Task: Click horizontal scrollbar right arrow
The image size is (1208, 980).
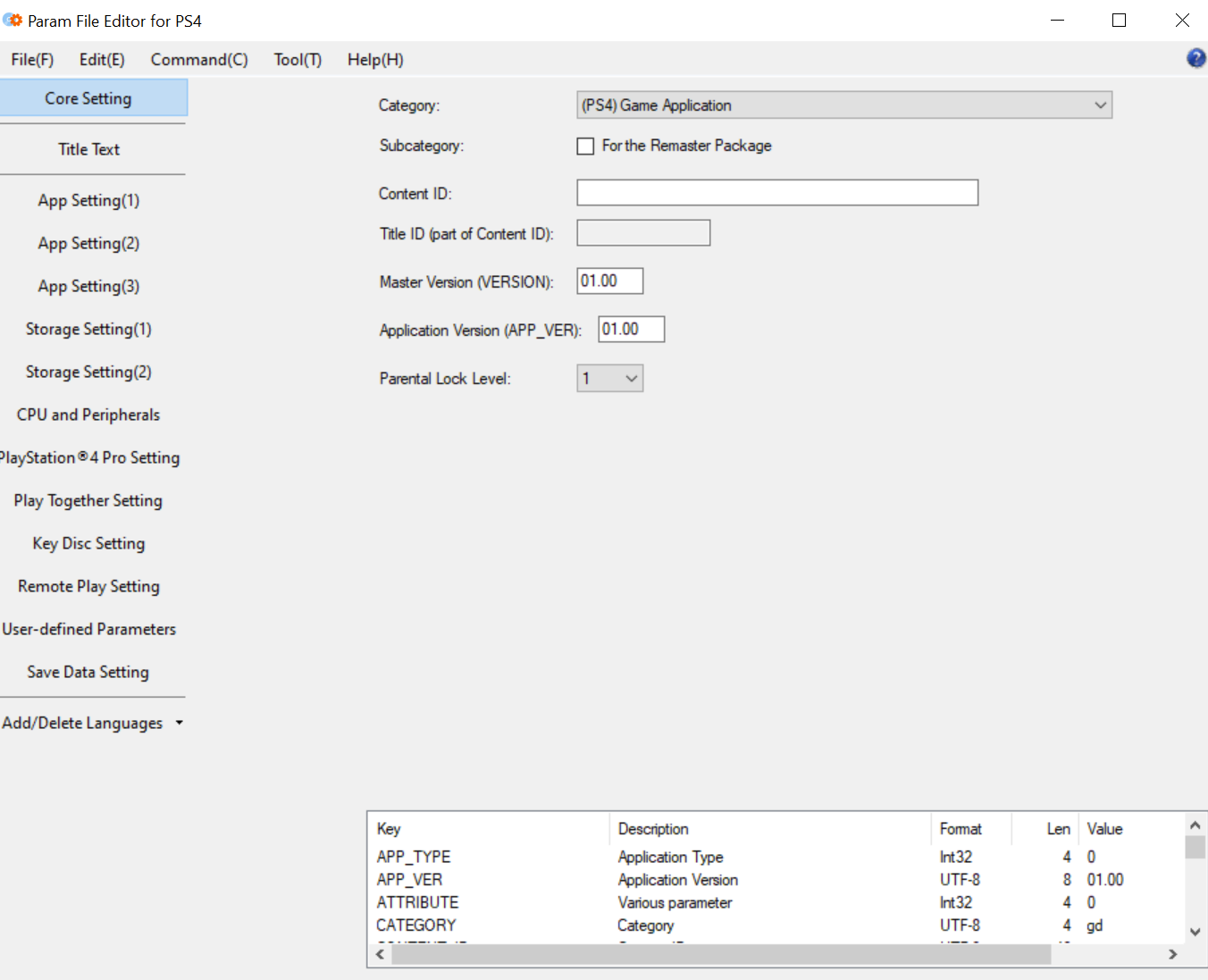Action: pos(1173,954)
